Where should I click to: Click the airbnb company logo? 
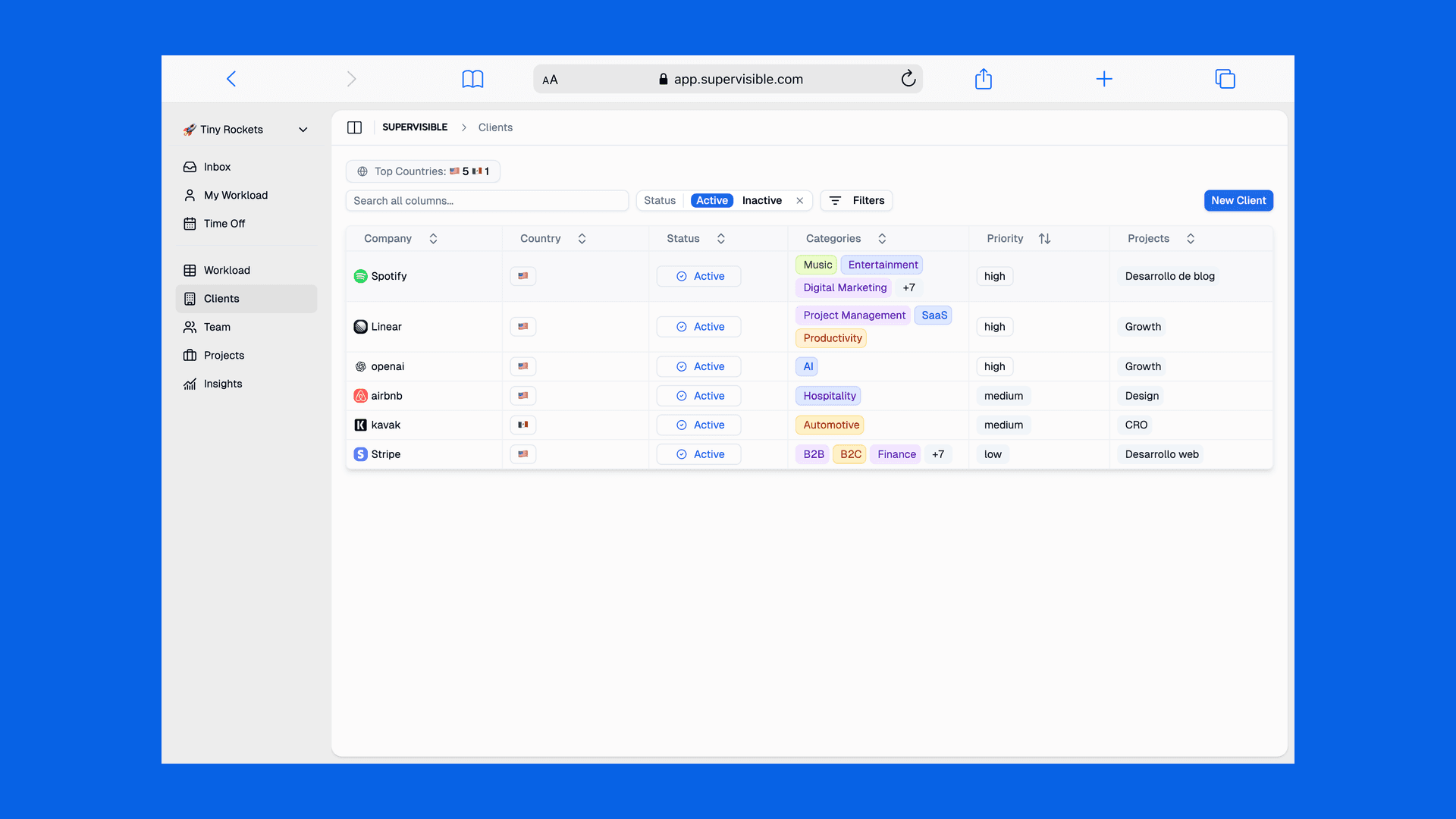[361, 396]
